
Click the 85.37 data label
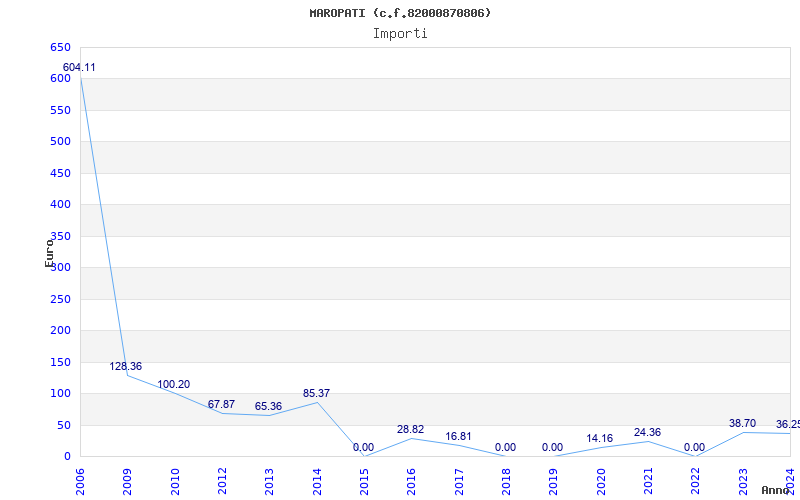click(x=316, y=393)
